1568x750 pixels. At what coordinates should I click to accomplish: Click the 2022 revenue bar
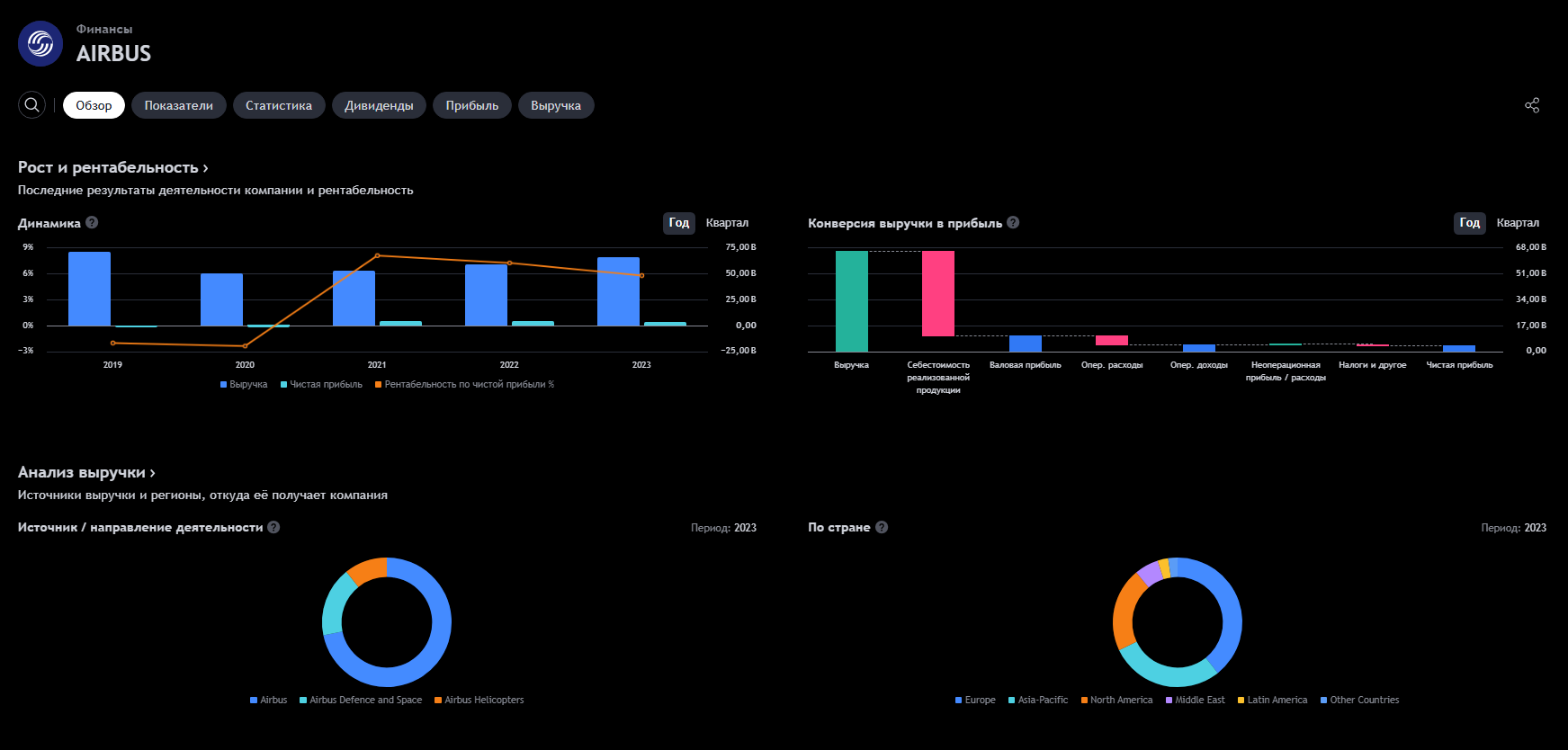pyautogui.click(x=486, y=295)
